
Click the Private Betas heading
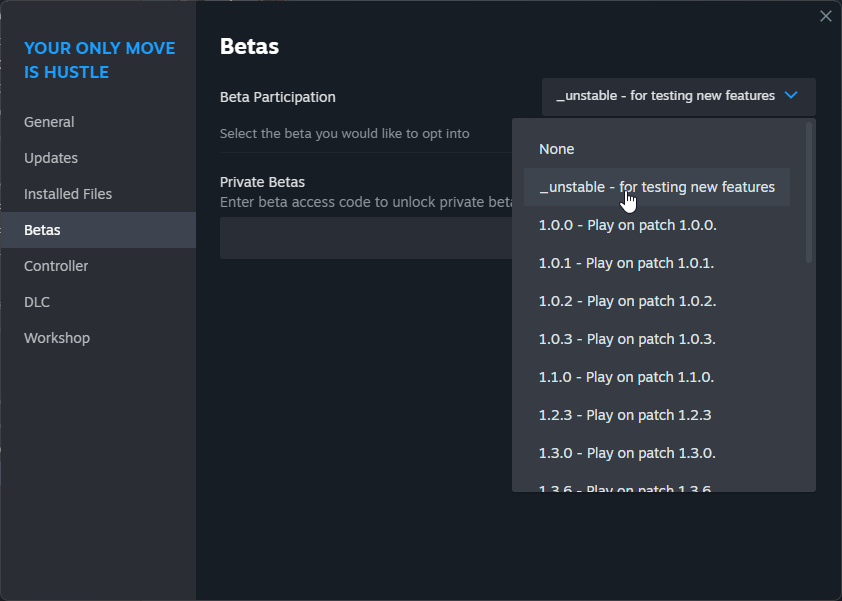262,182
